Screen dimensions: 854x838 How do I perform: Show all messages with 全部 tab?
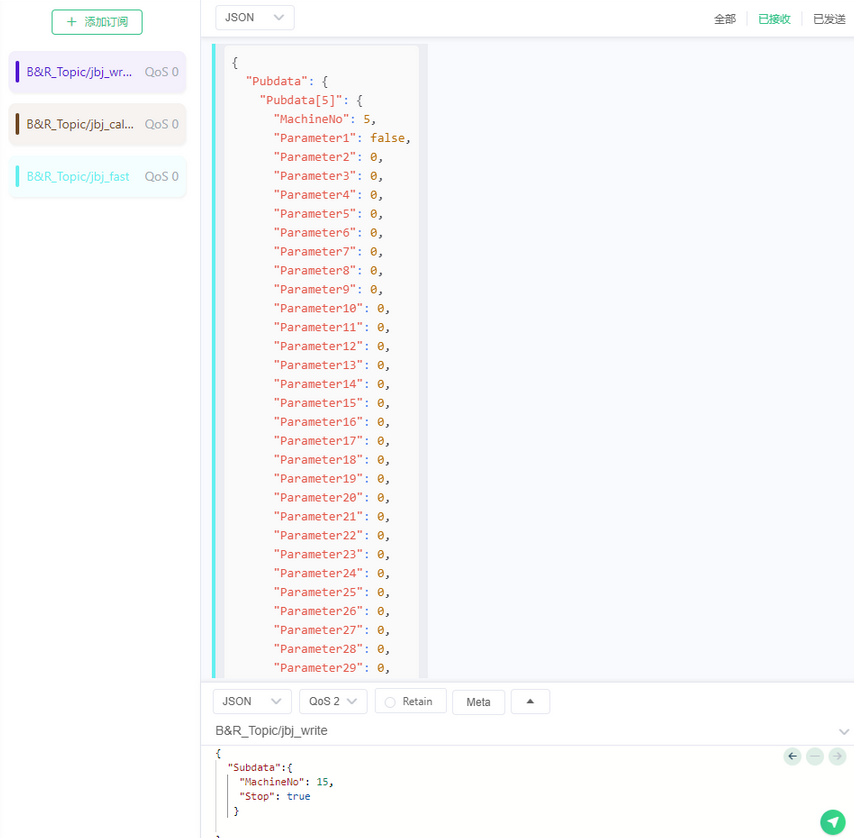click(x=724, y=19)
